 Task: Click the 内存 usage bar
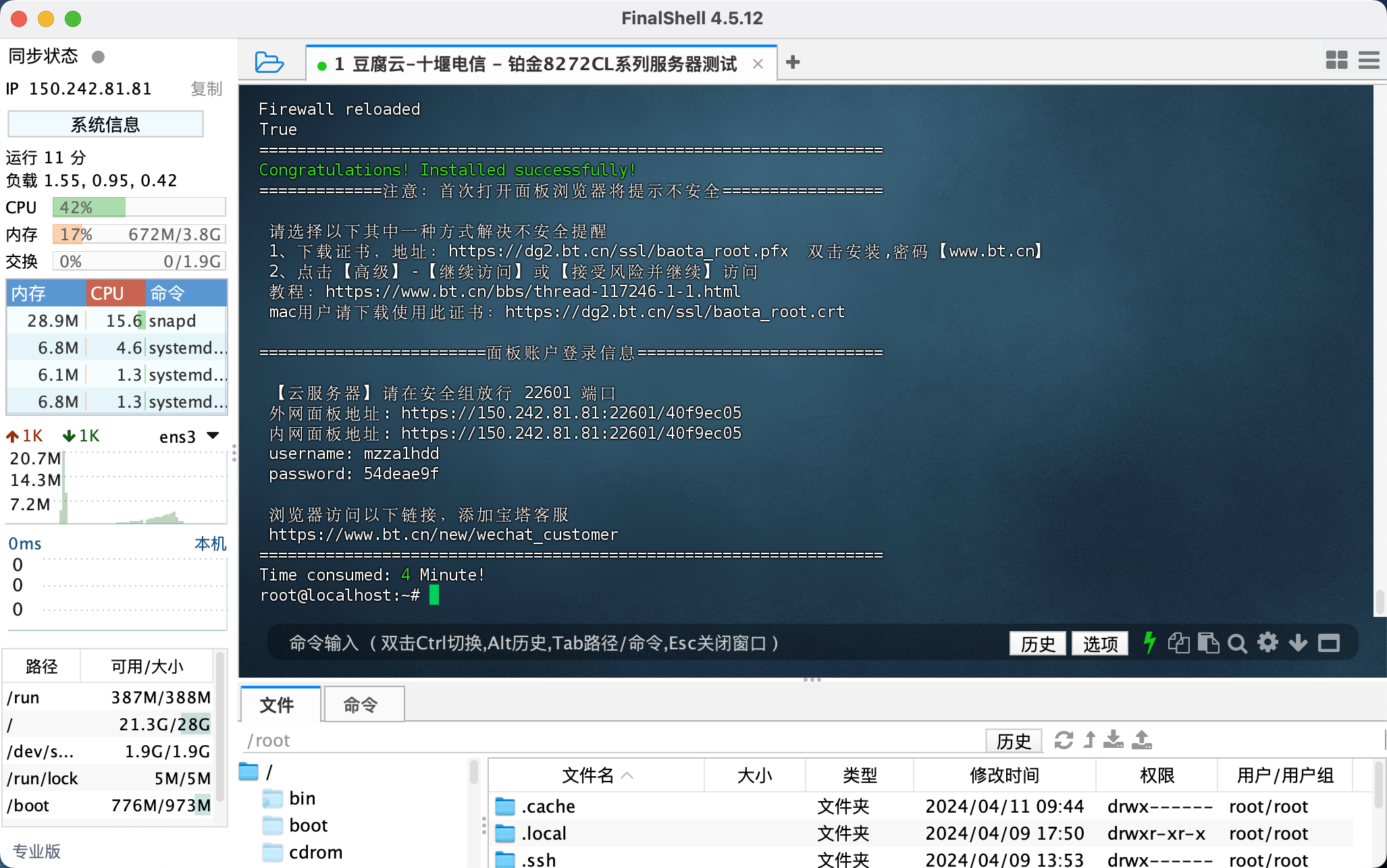click(139, 234)
